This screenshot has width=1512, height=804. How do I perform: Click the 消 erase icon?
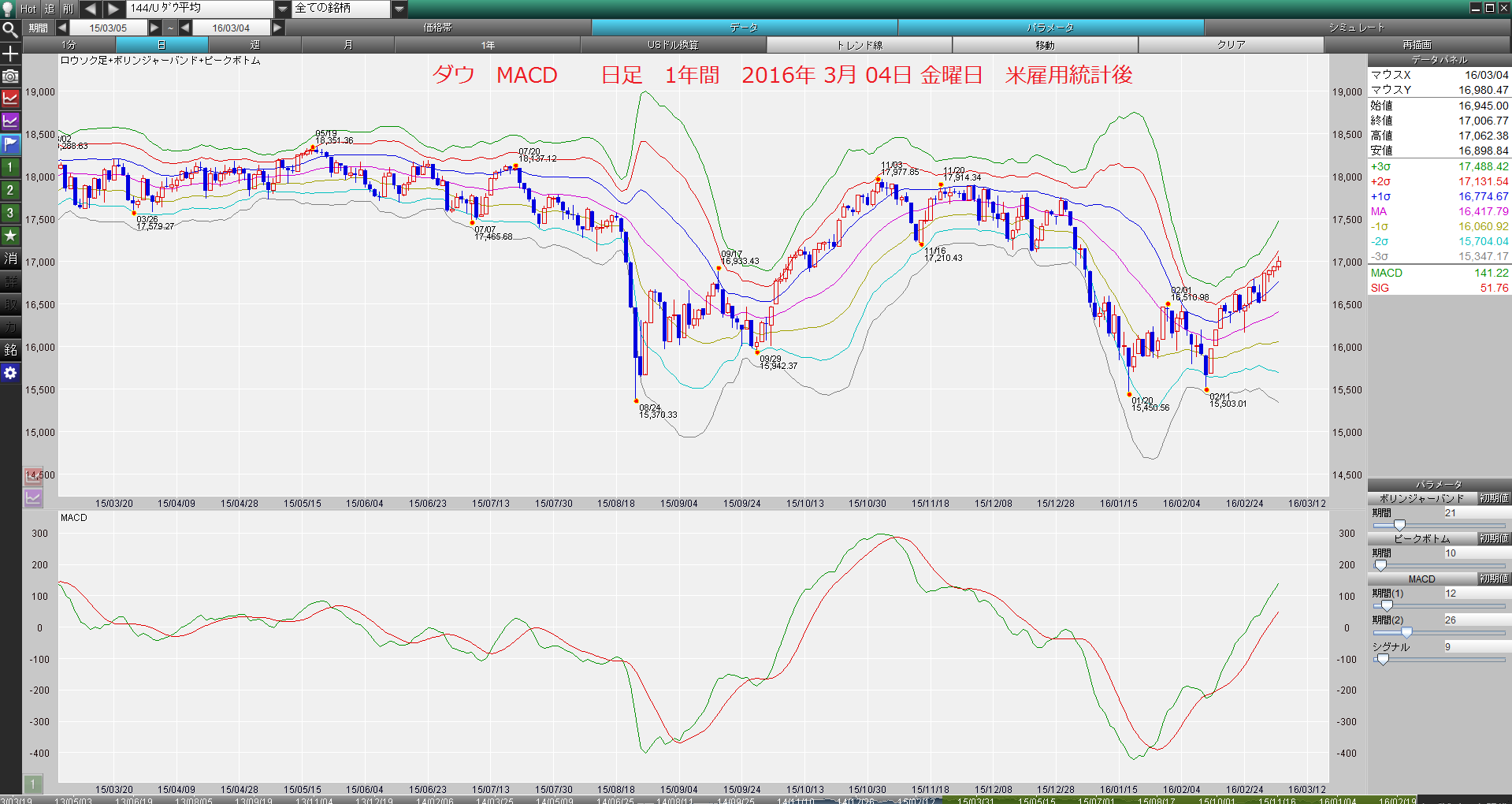pyautogui.click(x=10, y=259)
